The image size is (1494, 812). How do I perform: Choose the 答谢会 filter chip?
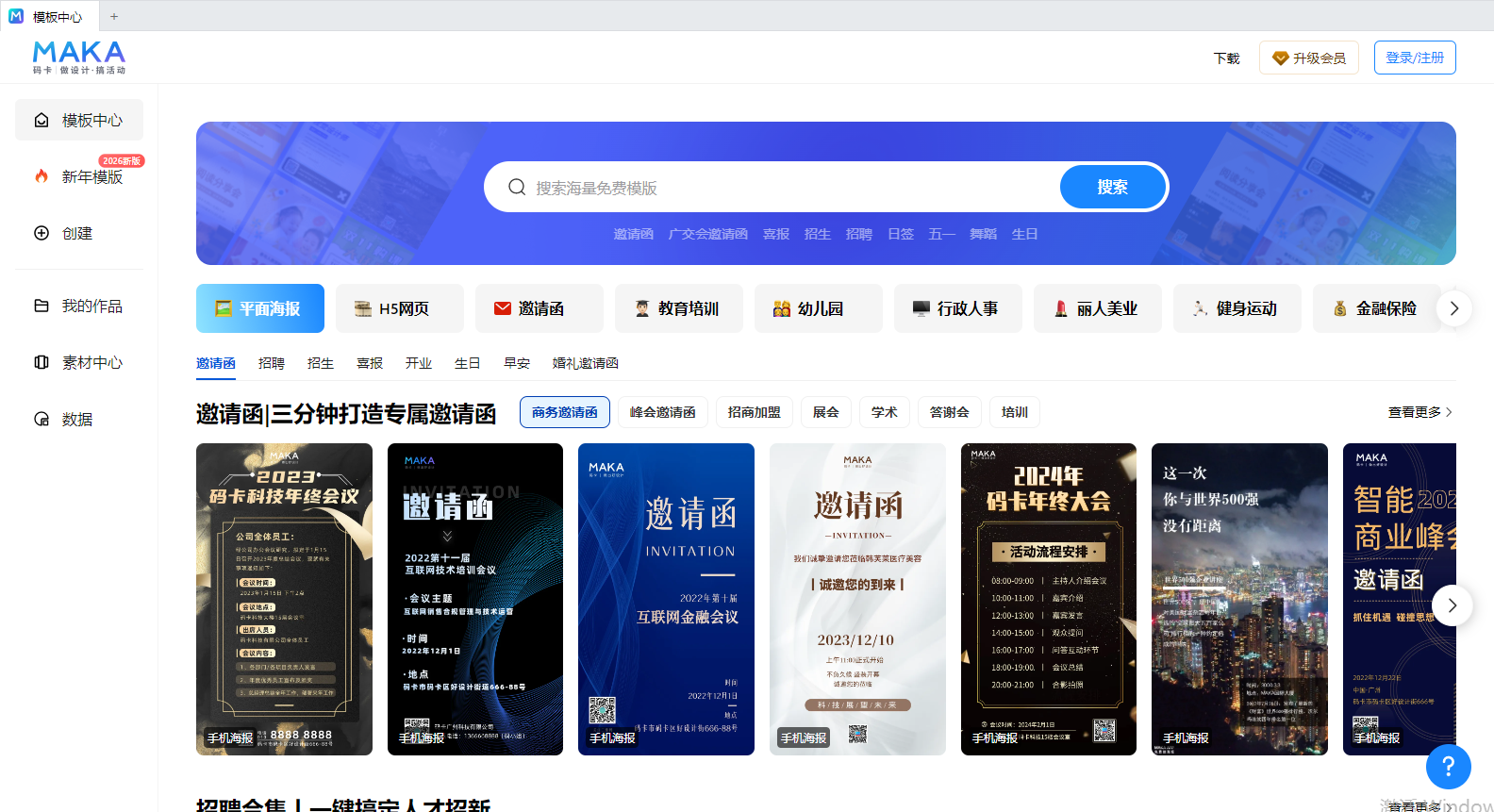click(949, 412)
